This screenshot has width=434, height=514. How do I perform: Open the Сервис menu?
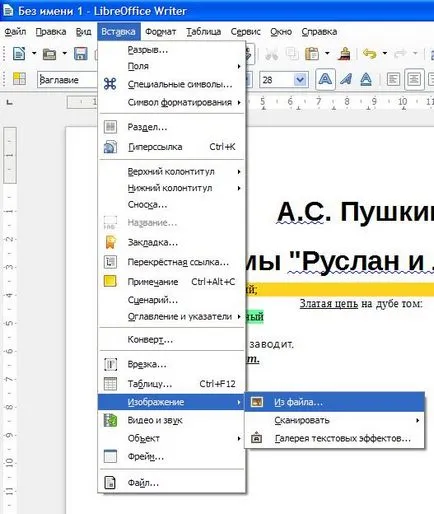pos(245,32)
